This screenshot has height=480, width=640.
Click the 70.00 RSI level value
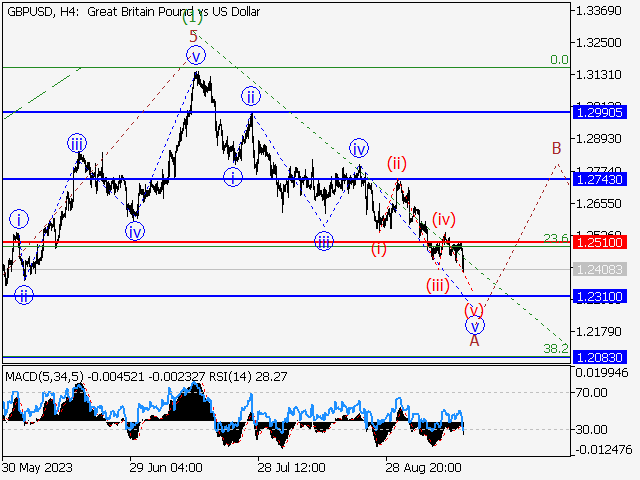coord(592,393)
